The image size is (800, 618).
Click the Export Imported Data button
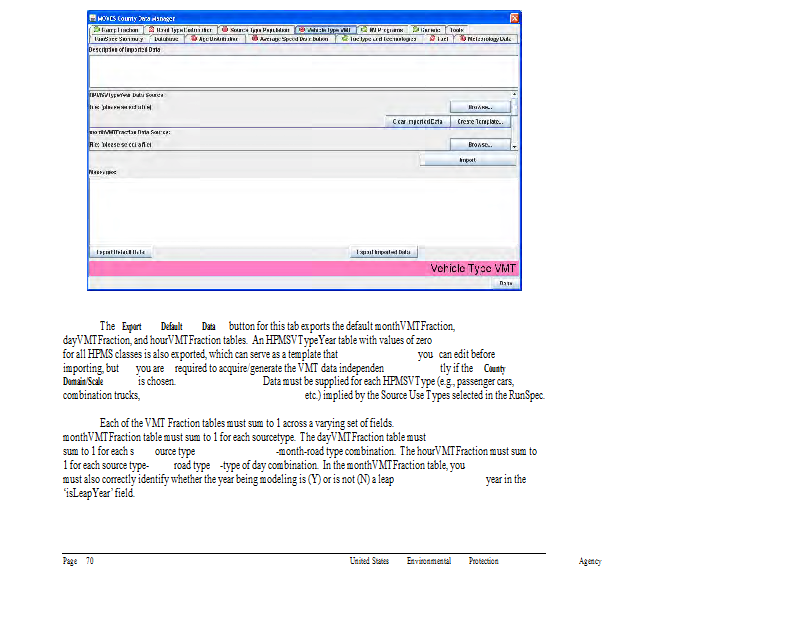[384, 252]
